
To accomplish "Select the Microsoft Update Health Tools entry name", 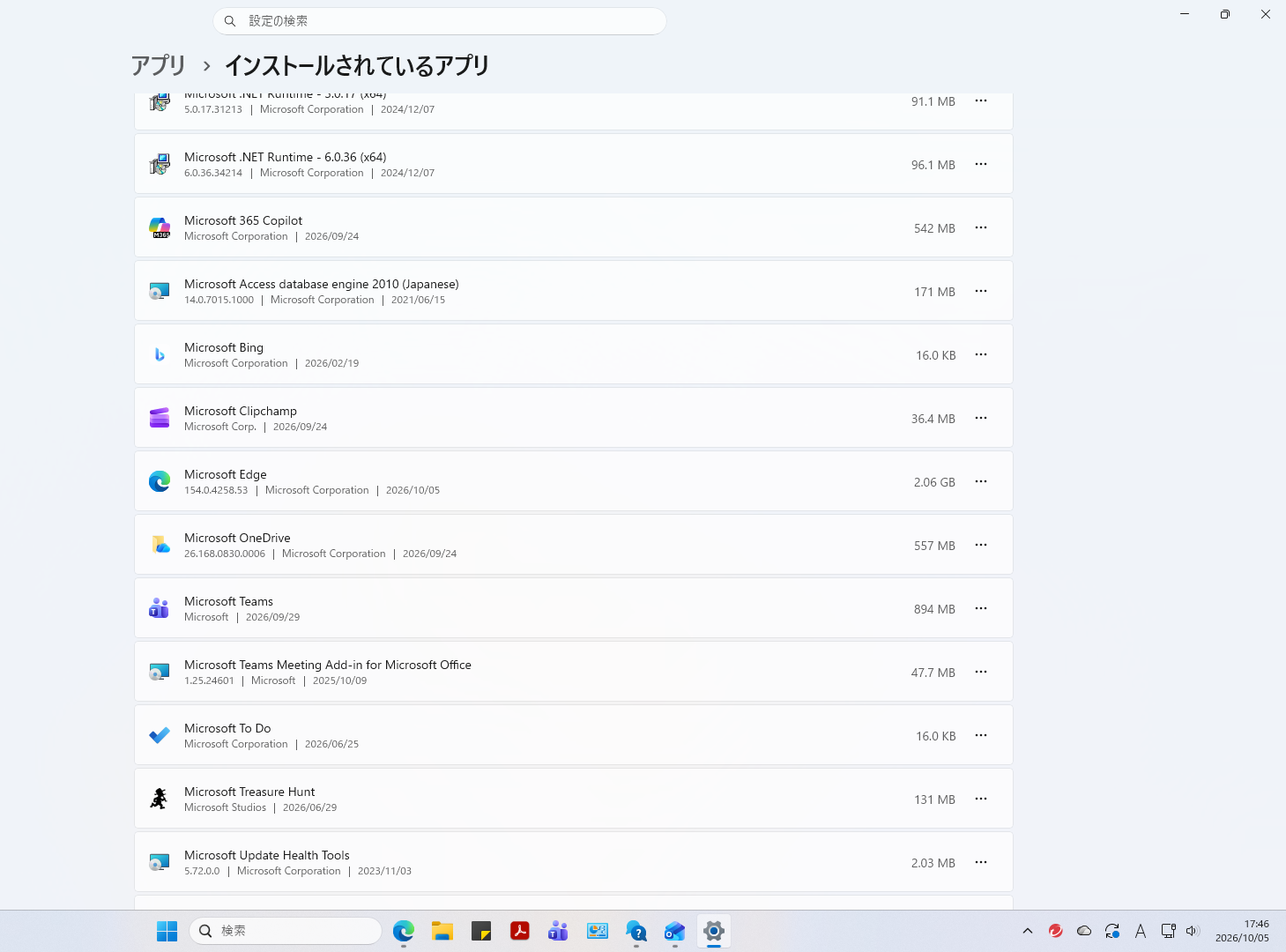I will 267,855.
